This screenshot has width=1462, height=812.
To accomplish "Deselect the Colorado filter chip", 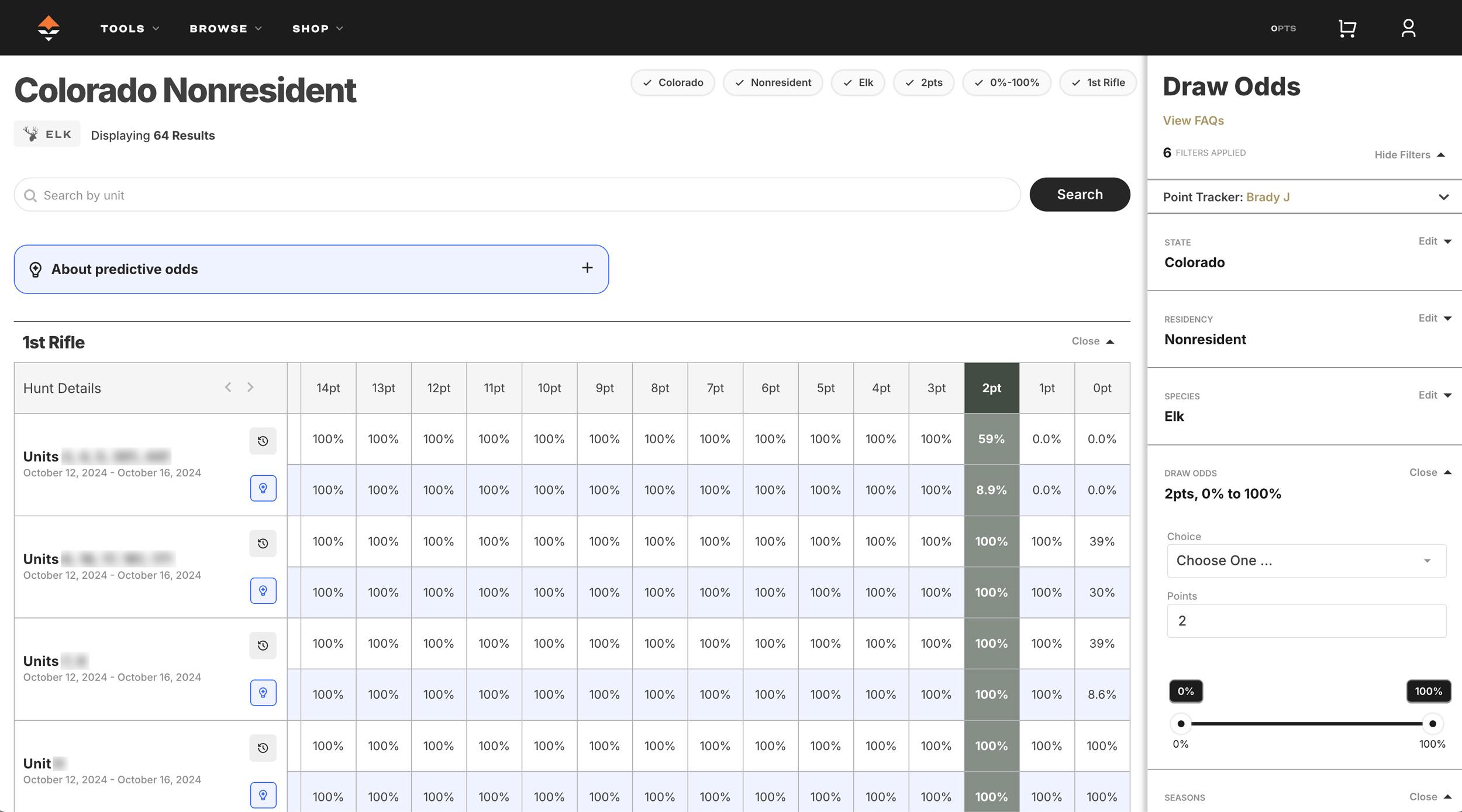I will coord(673,82).
